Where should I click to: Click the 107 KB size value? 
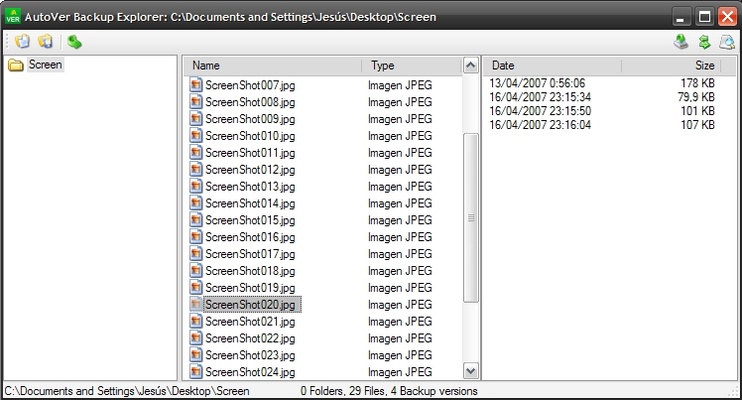tap(698, 125)
